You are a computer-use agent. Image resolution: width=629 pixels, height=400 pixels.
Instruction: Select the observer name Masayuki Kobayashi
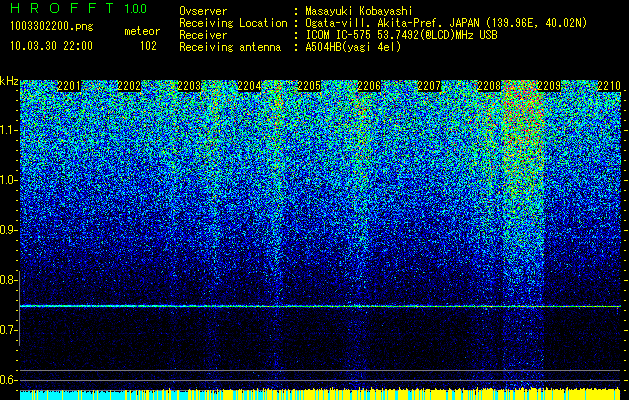pyautogui.click(x=359, y=11)
